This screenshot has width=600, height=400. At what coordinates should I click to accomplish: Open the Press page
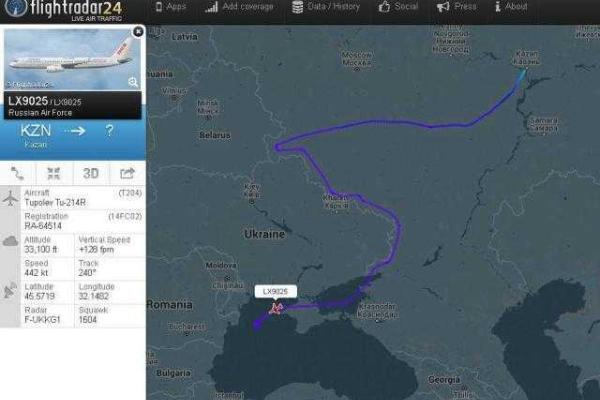tap(457, 7)
